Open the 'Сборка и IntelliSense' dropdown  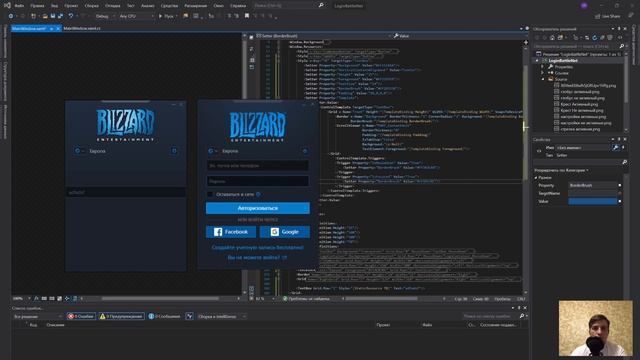pyautogui.click(x=222, y=316)
